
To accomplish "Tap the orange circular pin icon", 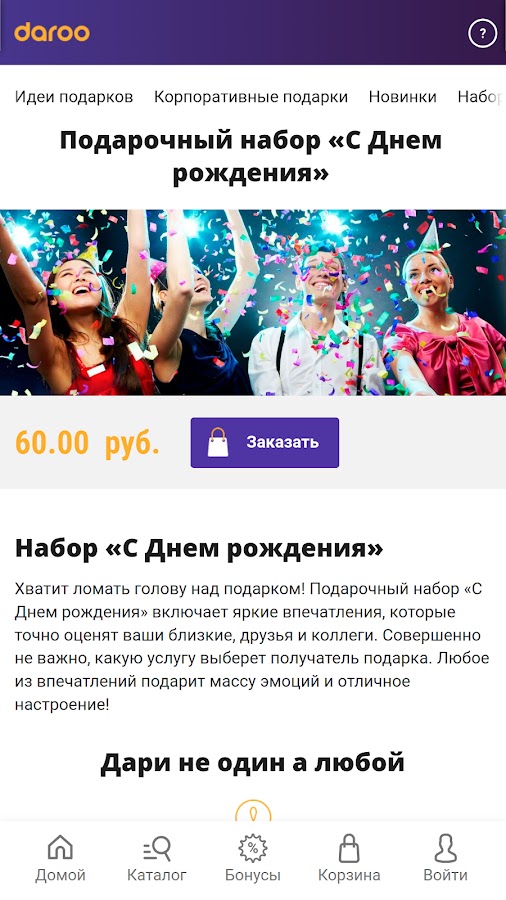I will point(253,810).
